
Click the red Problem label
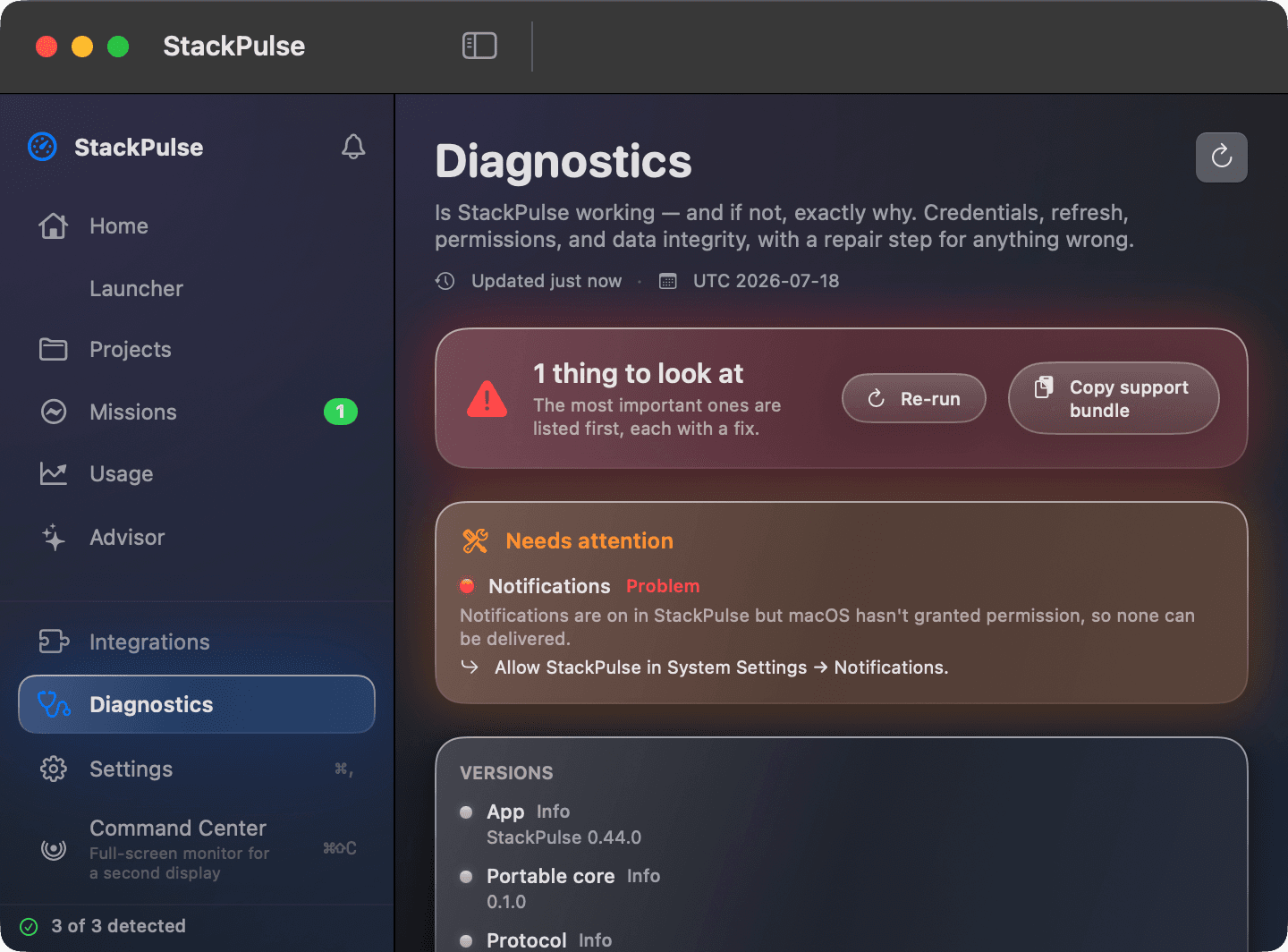[x=663, y=586]
